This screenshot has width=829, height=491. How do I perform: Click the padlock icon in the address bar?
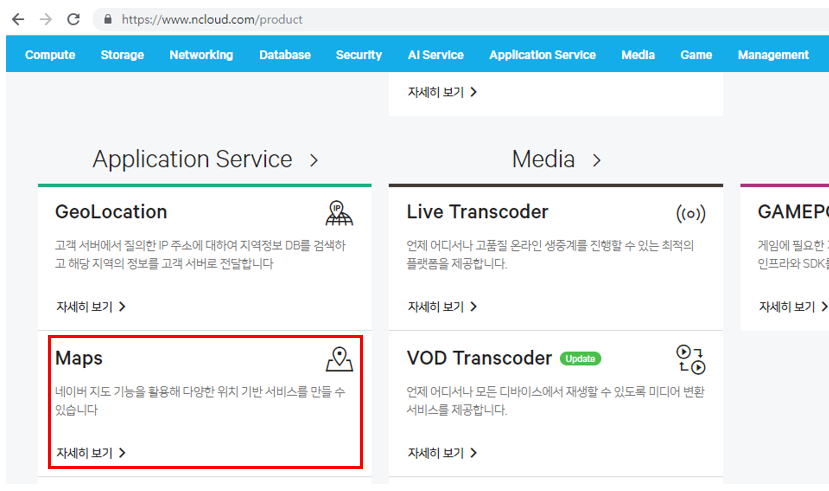[108, 20]
